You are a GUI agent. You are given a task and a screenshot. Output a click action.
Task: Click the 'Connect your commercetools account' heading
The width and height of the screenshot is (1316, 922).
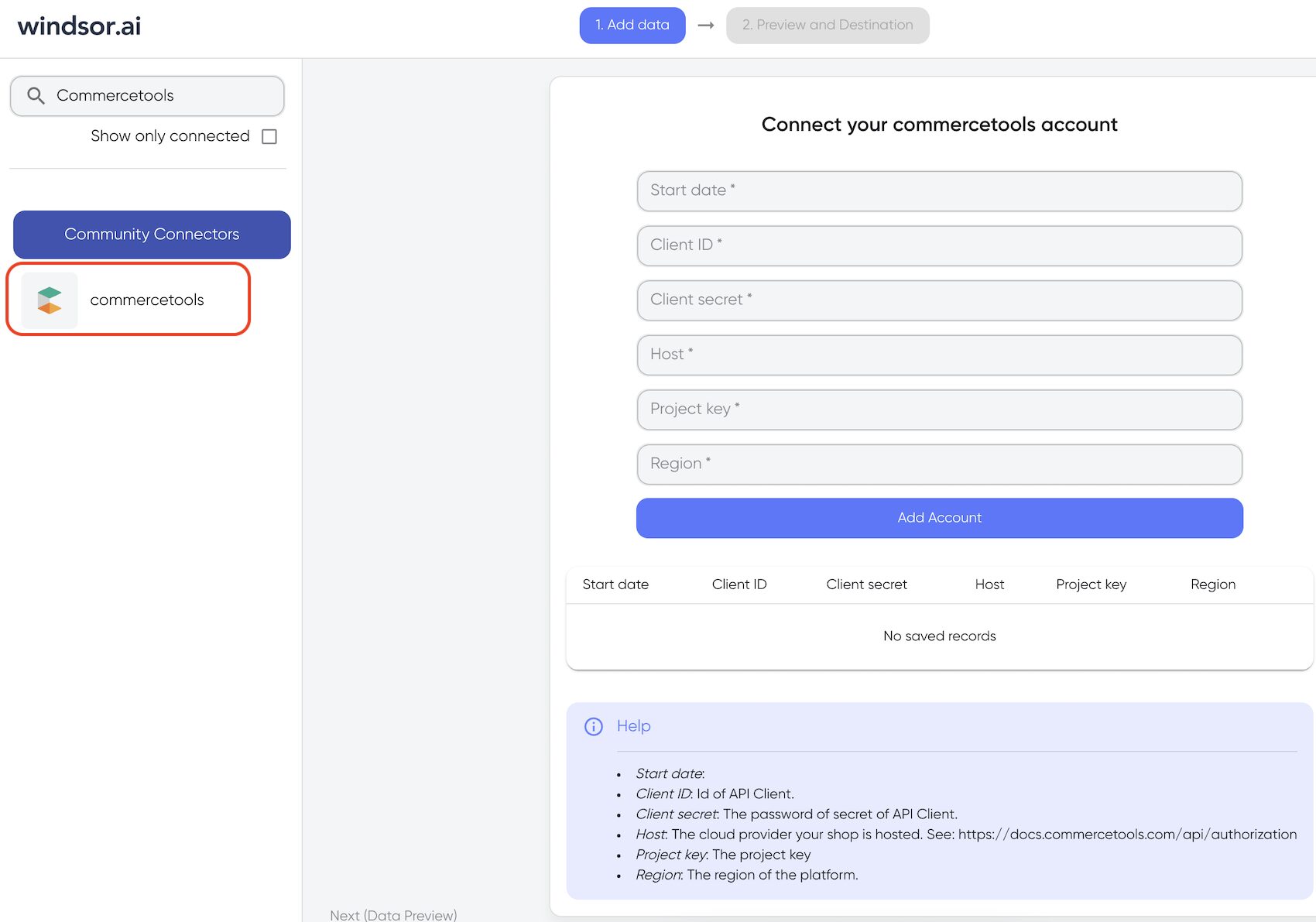pos(940,125)
